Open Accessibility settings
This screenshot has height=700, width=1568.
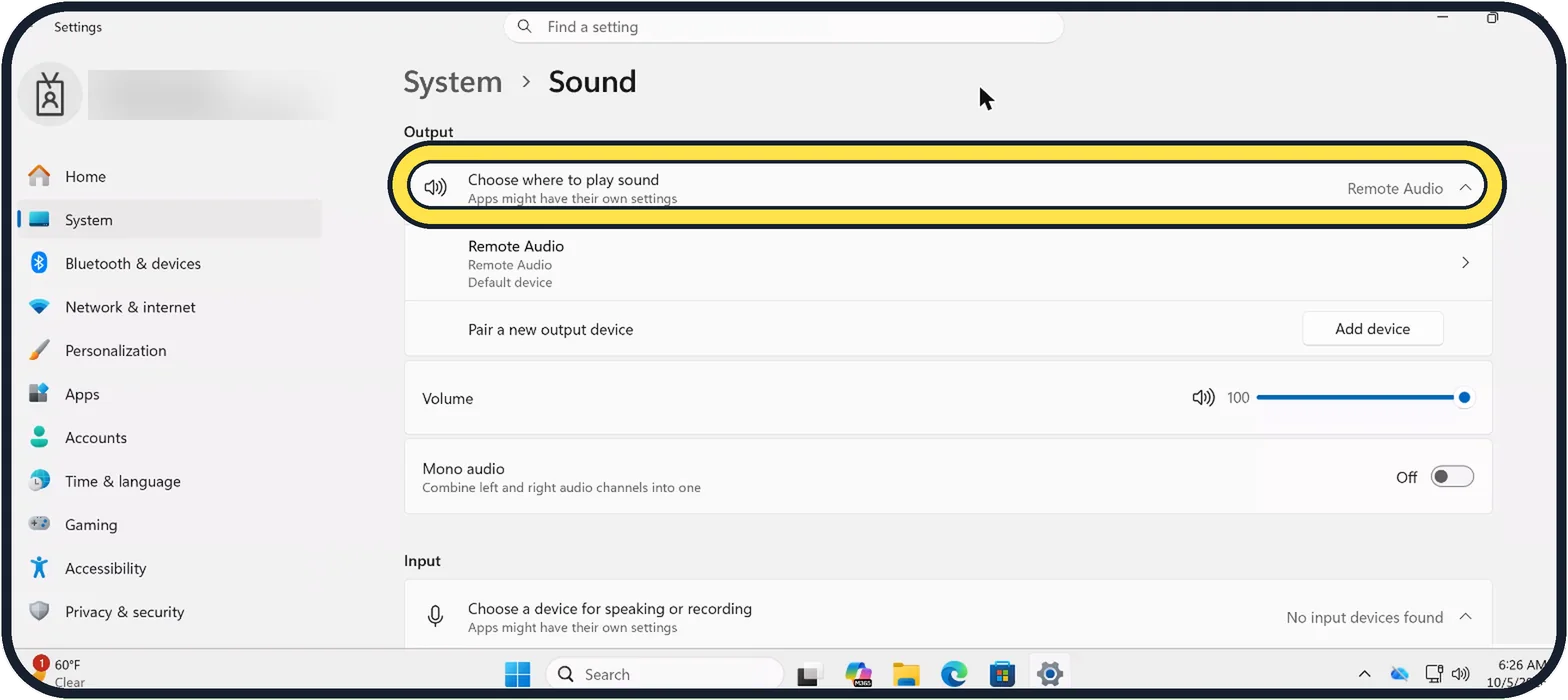(x=170, y=568)
